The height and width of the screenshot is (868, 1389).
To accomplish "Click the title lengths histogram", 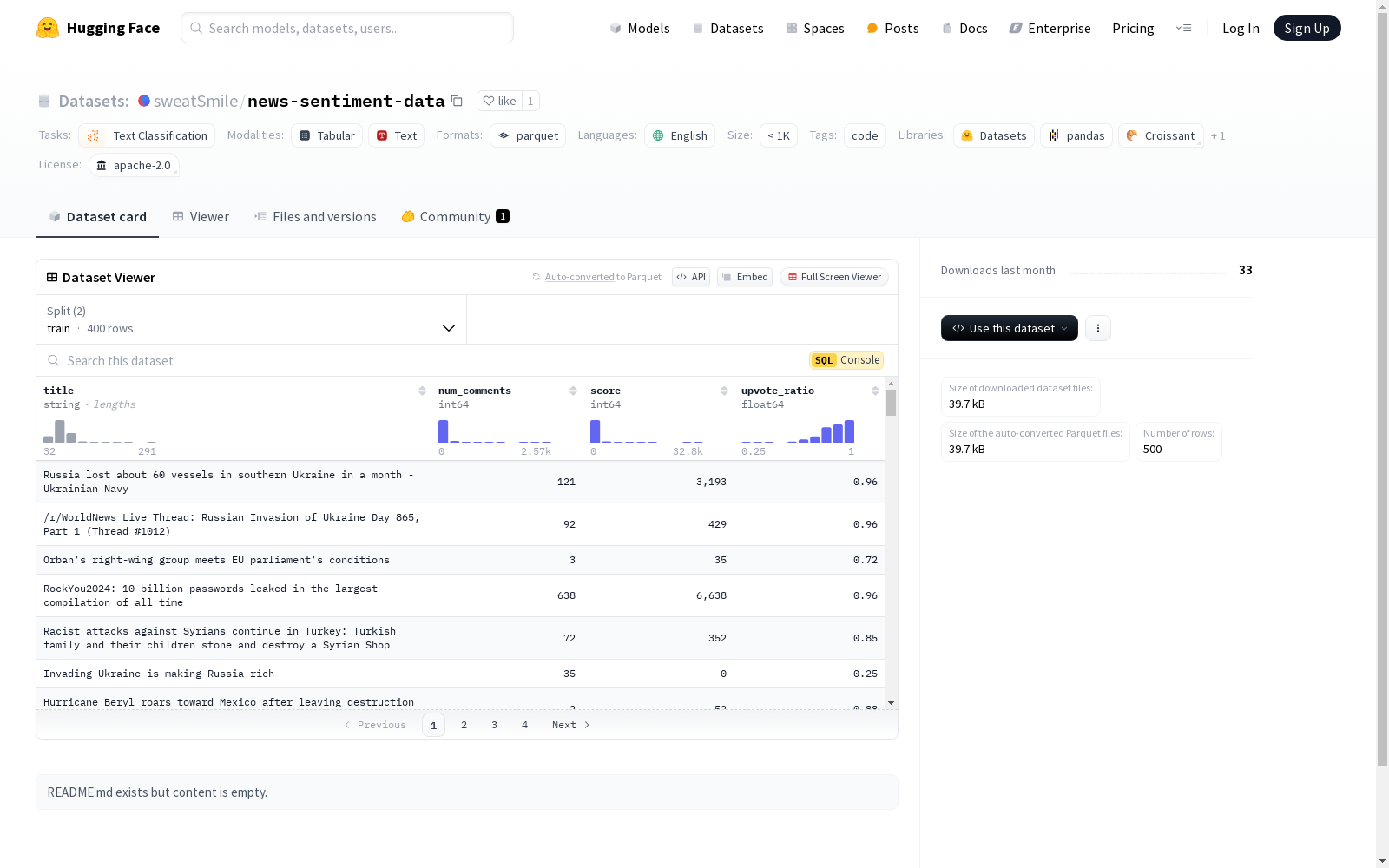I will (x=100, y=431).
